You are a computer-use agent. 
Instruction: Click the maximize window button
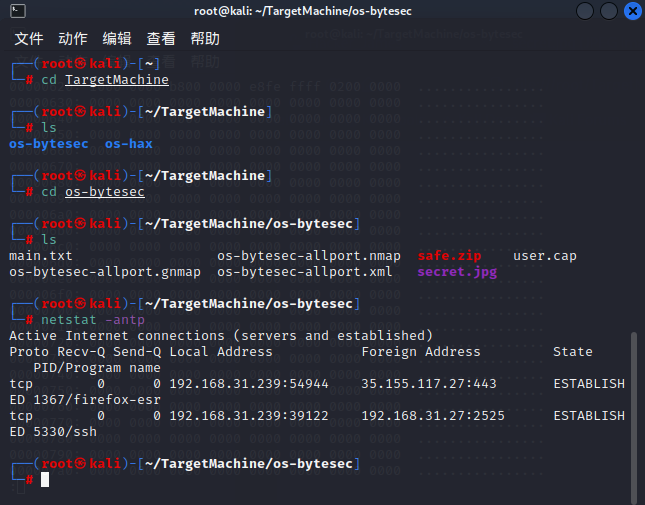click(x=609, y=11)
